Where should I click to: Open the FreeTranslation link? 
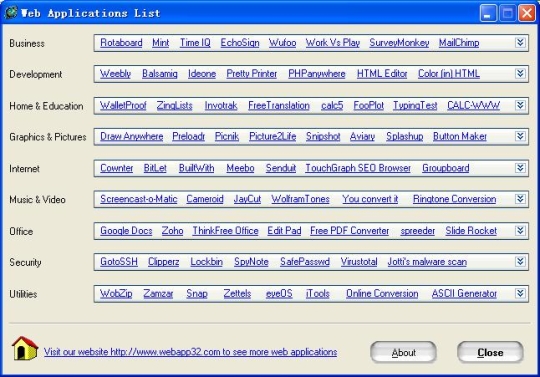(279, 105)
